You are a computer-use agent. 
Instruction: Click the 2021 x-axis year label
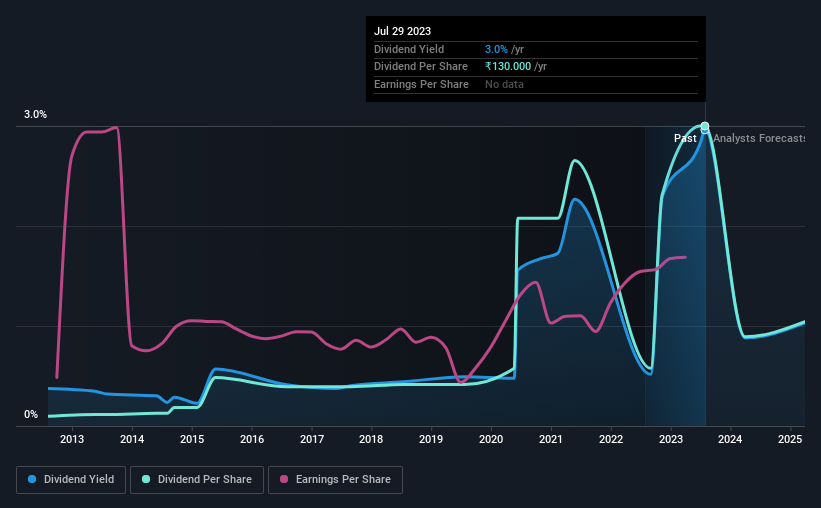tap(551, 439)
